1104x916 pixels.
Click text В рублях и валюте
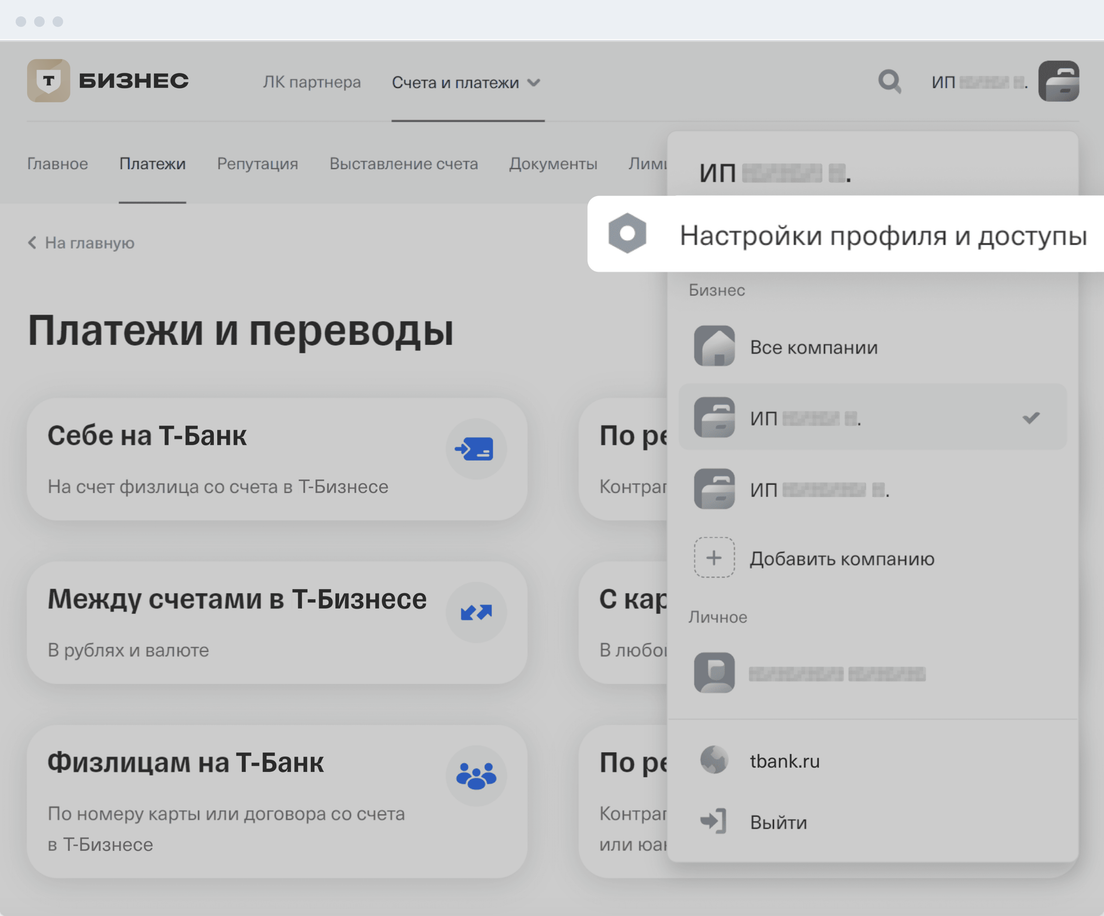(x=128, y=650)
